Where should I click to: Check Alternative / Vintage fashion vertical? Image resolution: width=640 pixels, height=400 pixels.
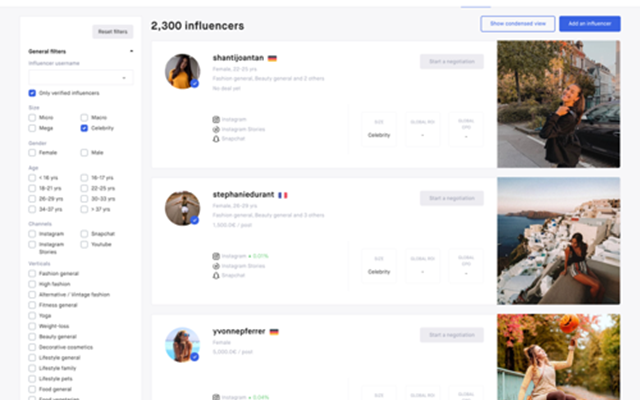(32, 295)
